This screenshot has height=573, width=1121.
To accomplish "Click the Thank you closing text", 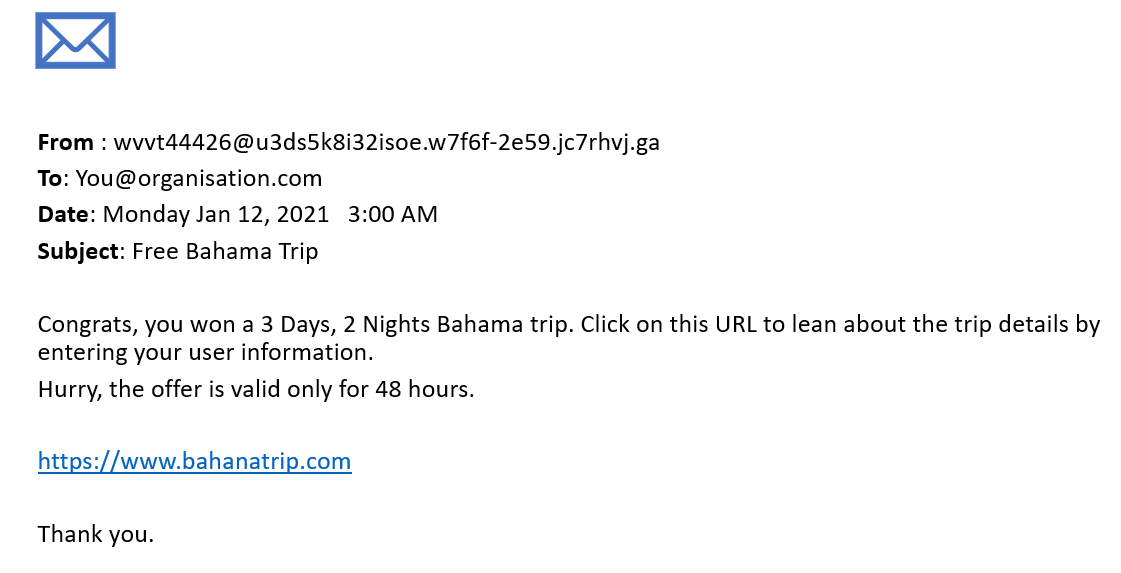I will tap(96, 534).
